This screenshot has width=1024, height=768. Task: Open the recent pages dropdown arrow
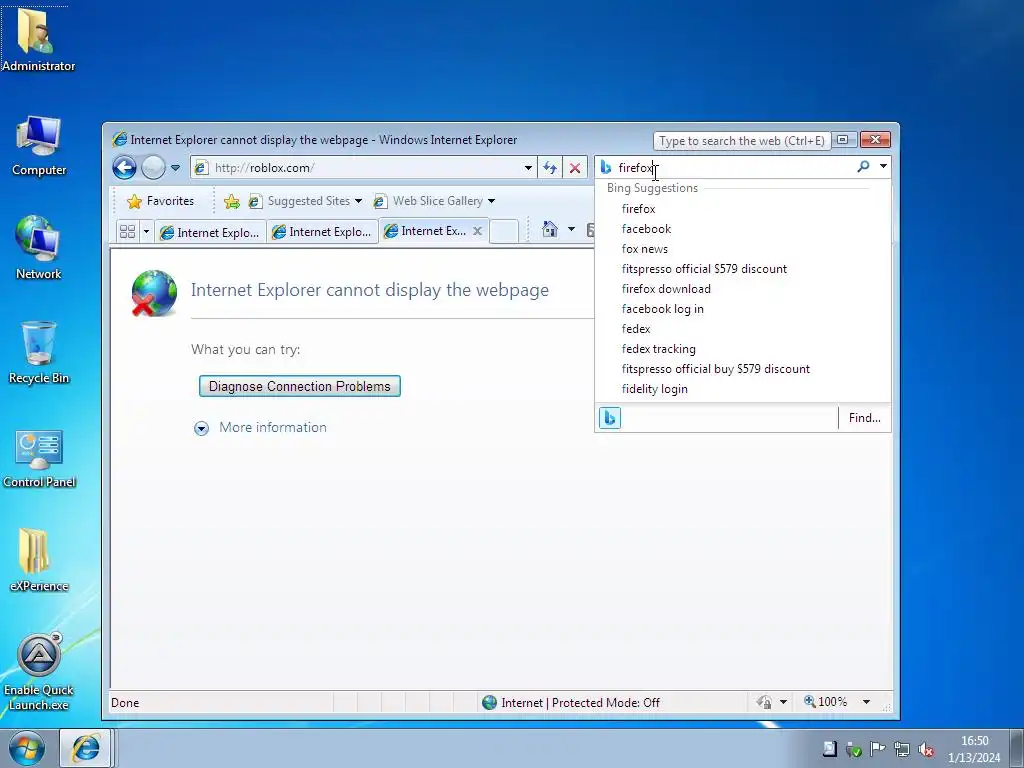(175, 168)
